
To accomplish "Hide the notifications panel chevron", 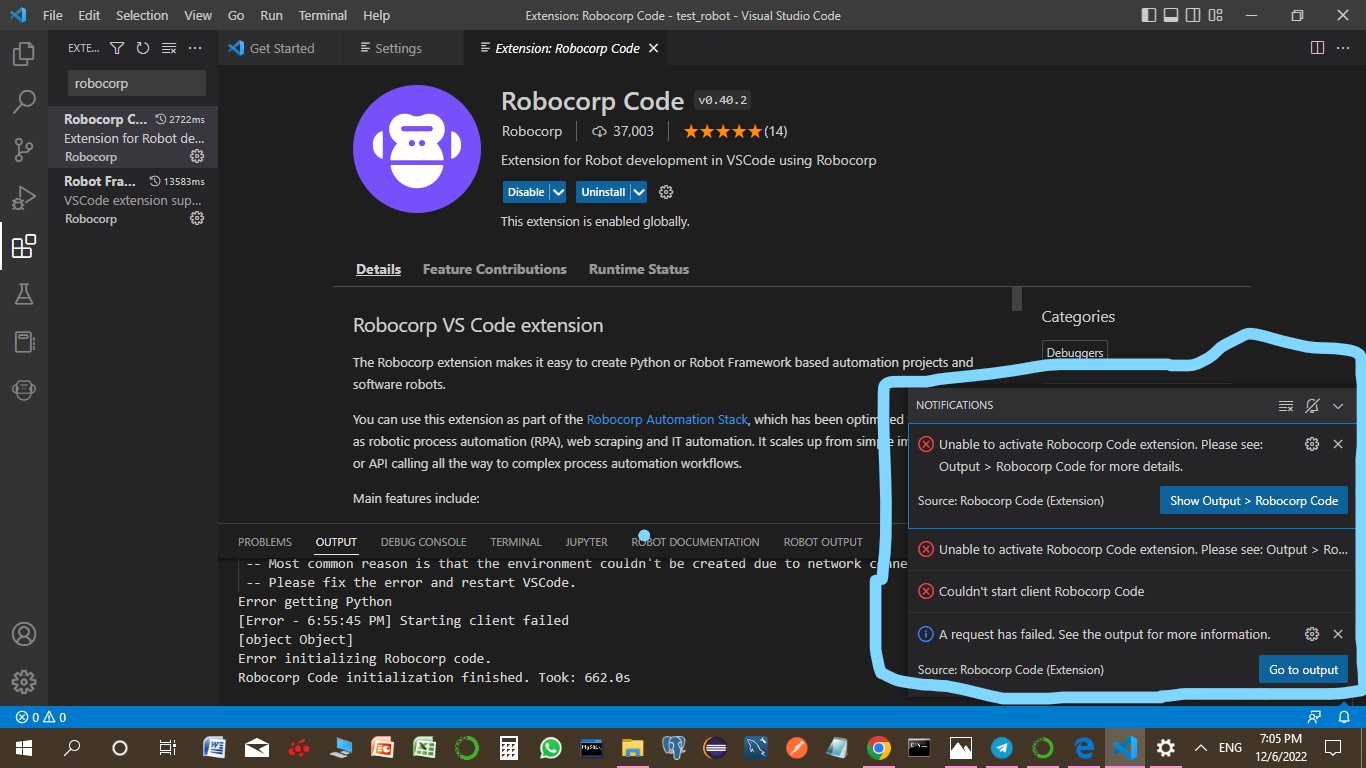I will click(1338, 405).
